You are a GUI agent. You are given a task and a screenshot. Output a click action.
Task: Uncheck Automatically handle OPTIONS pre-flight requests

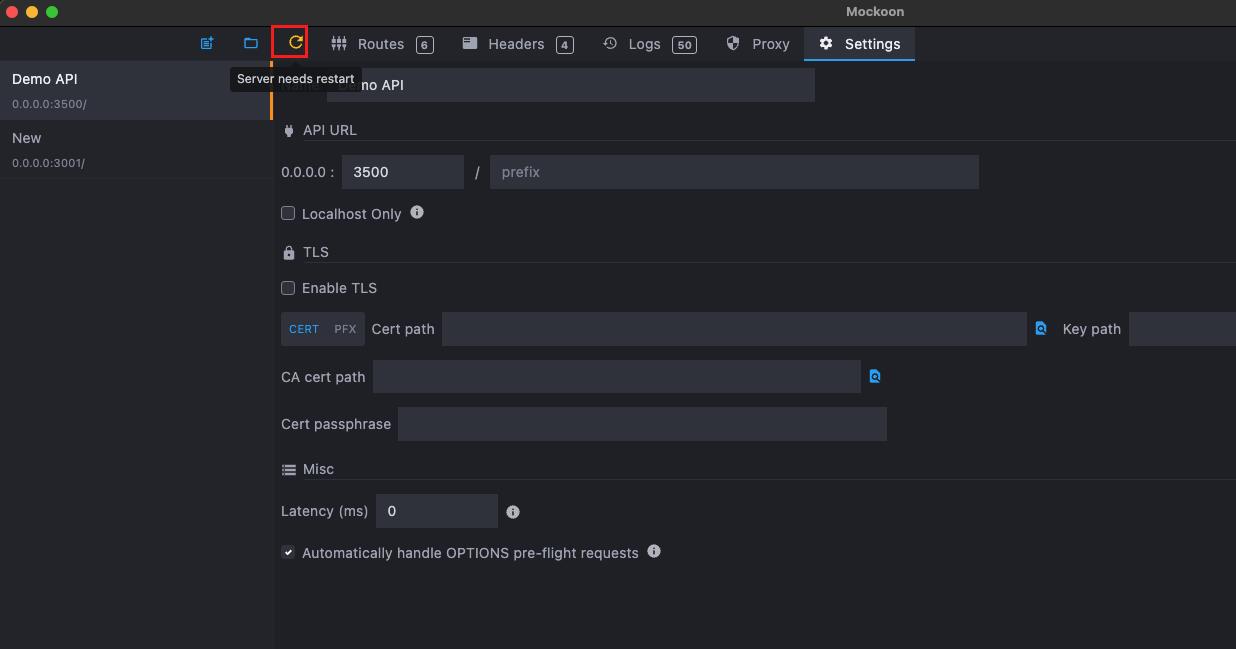288,552
